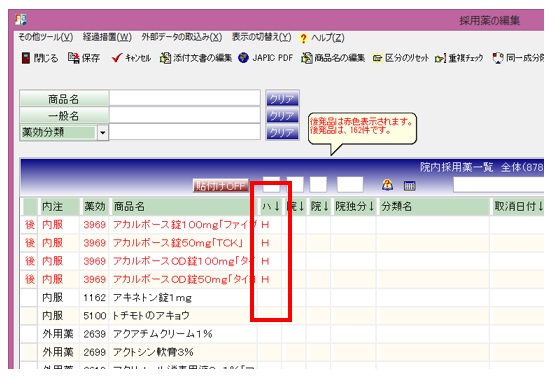Click the search field right of calendar icon
This screenshot has width=554, height=377.
(x=499, y=185)
